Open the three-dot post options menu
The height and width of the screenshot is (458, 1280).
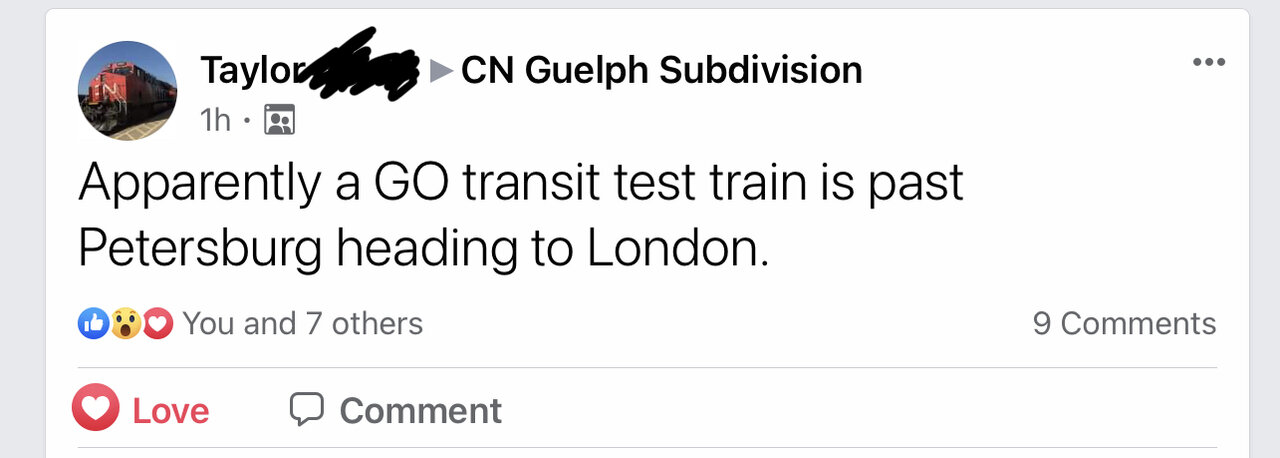tap(1208, 63)
